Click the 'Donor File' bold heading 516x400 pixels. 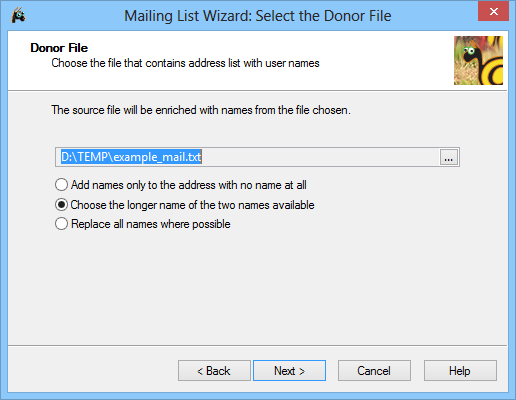click(59, 48)
